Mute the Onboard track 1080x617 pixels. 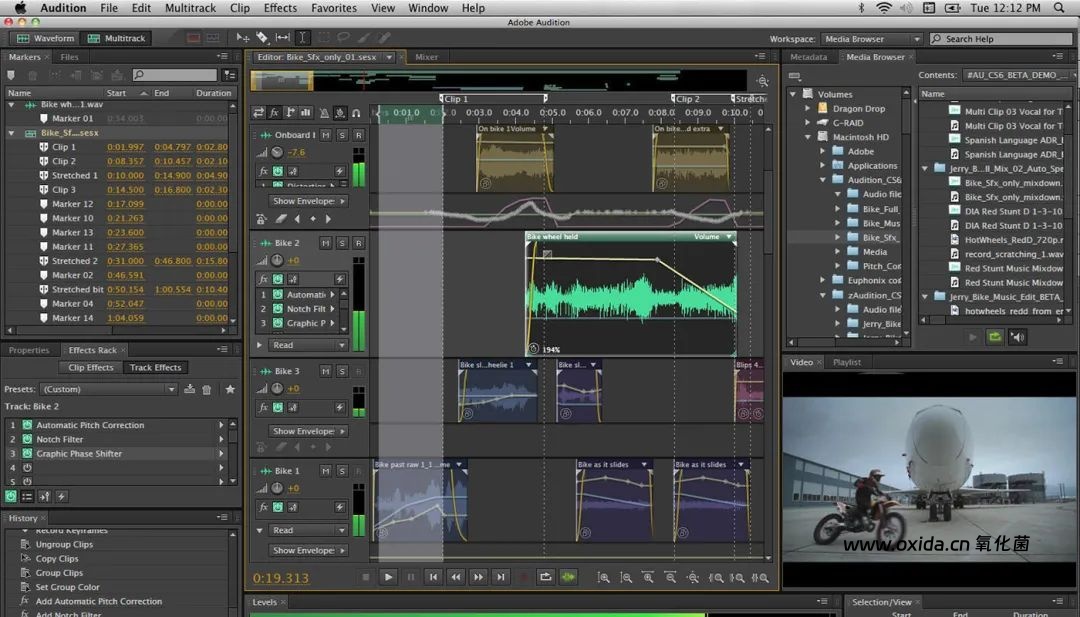pyautogui.click(x=326, y=135)
